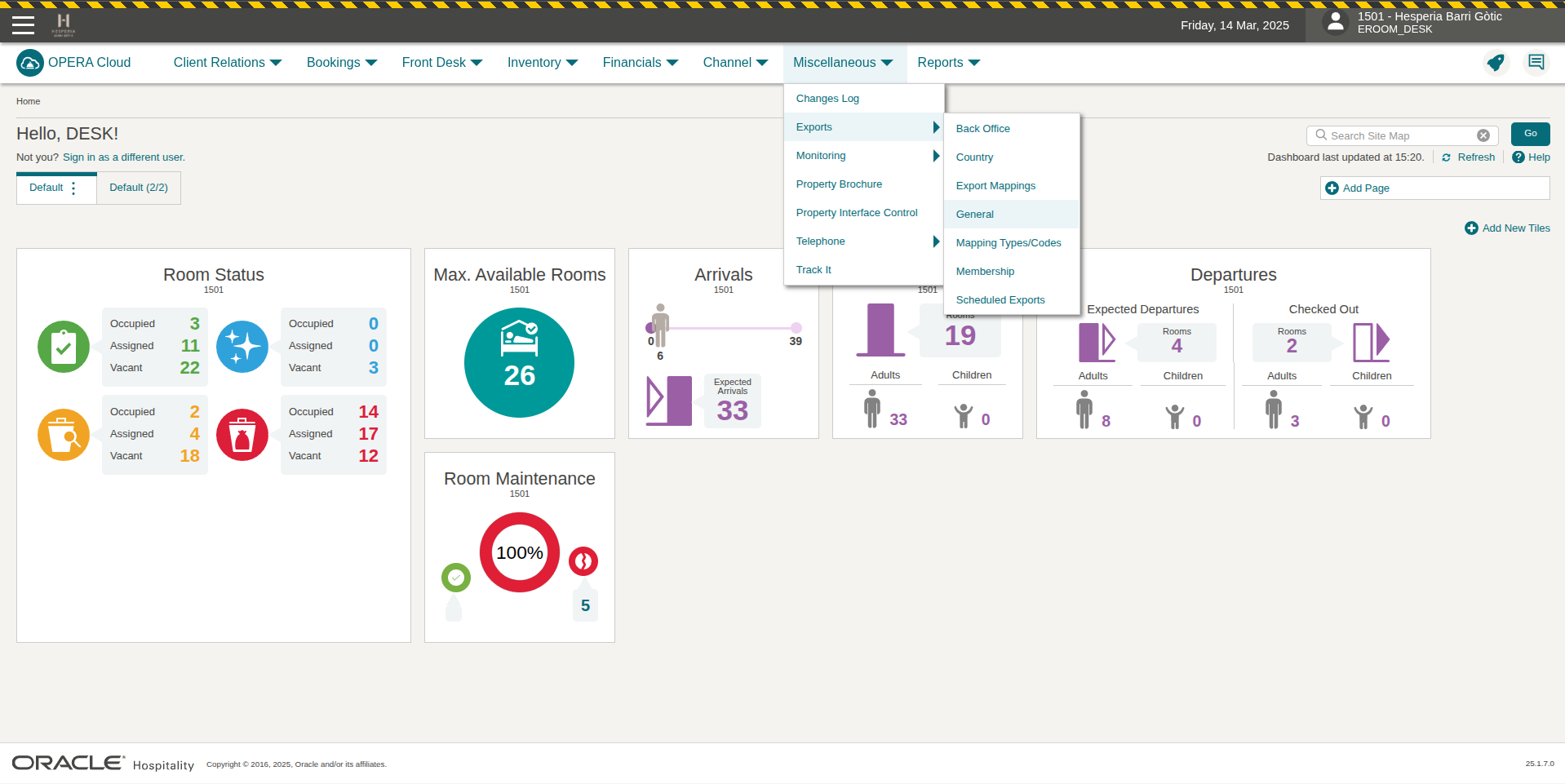
Task: Open the hamburger navigation menu
Action: [23, 25]
